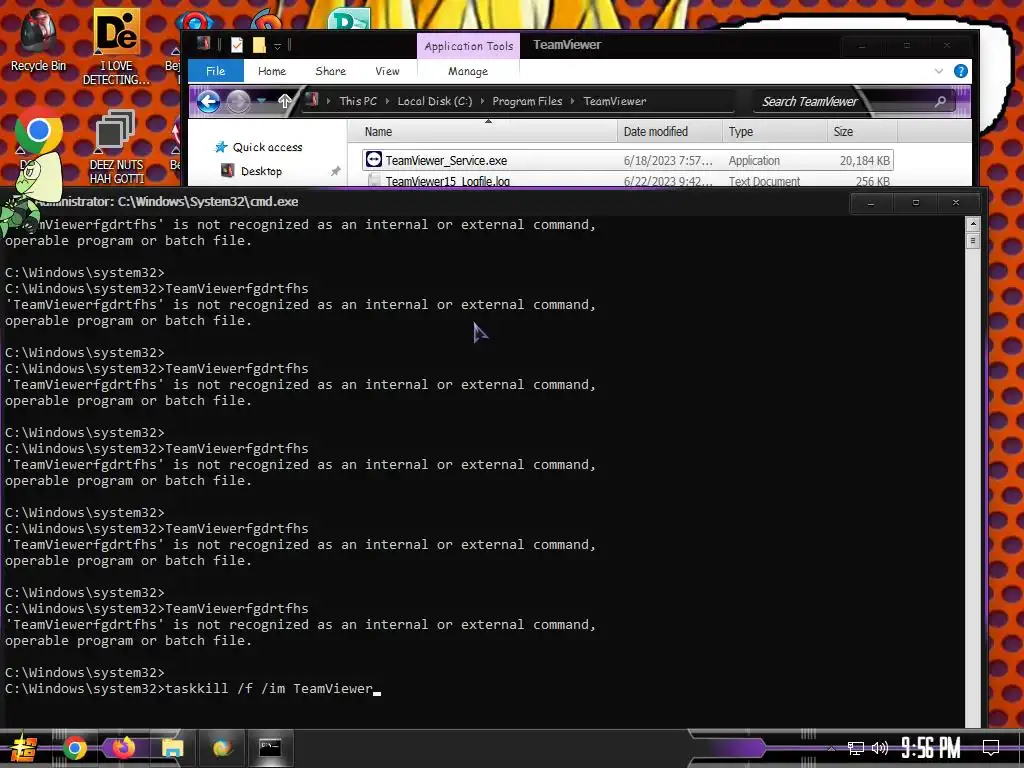The width and height of the screenshot is (1024, 768).
Task: Select the TeamViewer15_Logfile.log file
Action: coord(447,181)
